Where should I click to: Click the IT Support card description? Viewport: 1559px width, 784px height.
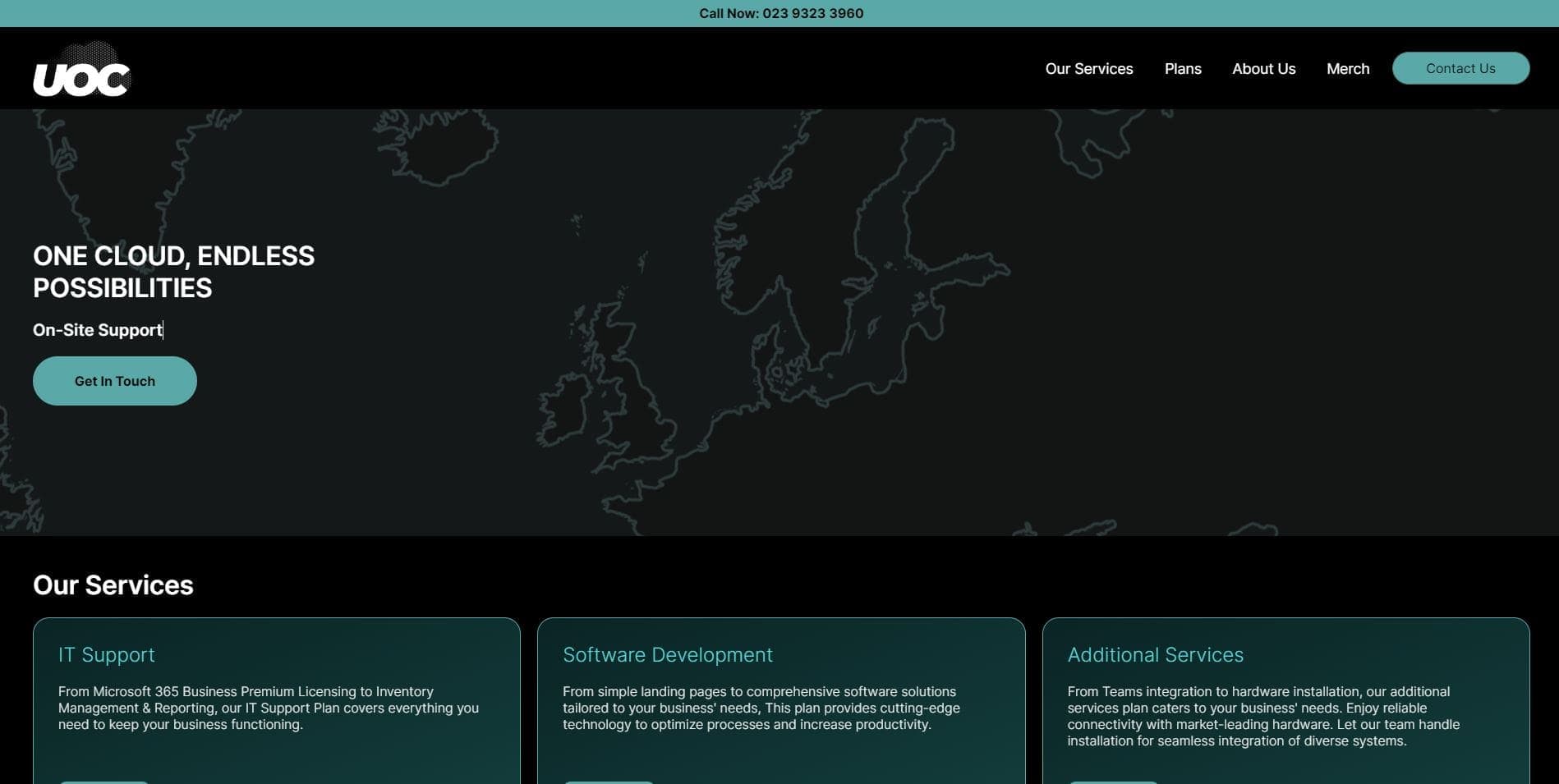[269, 708]
